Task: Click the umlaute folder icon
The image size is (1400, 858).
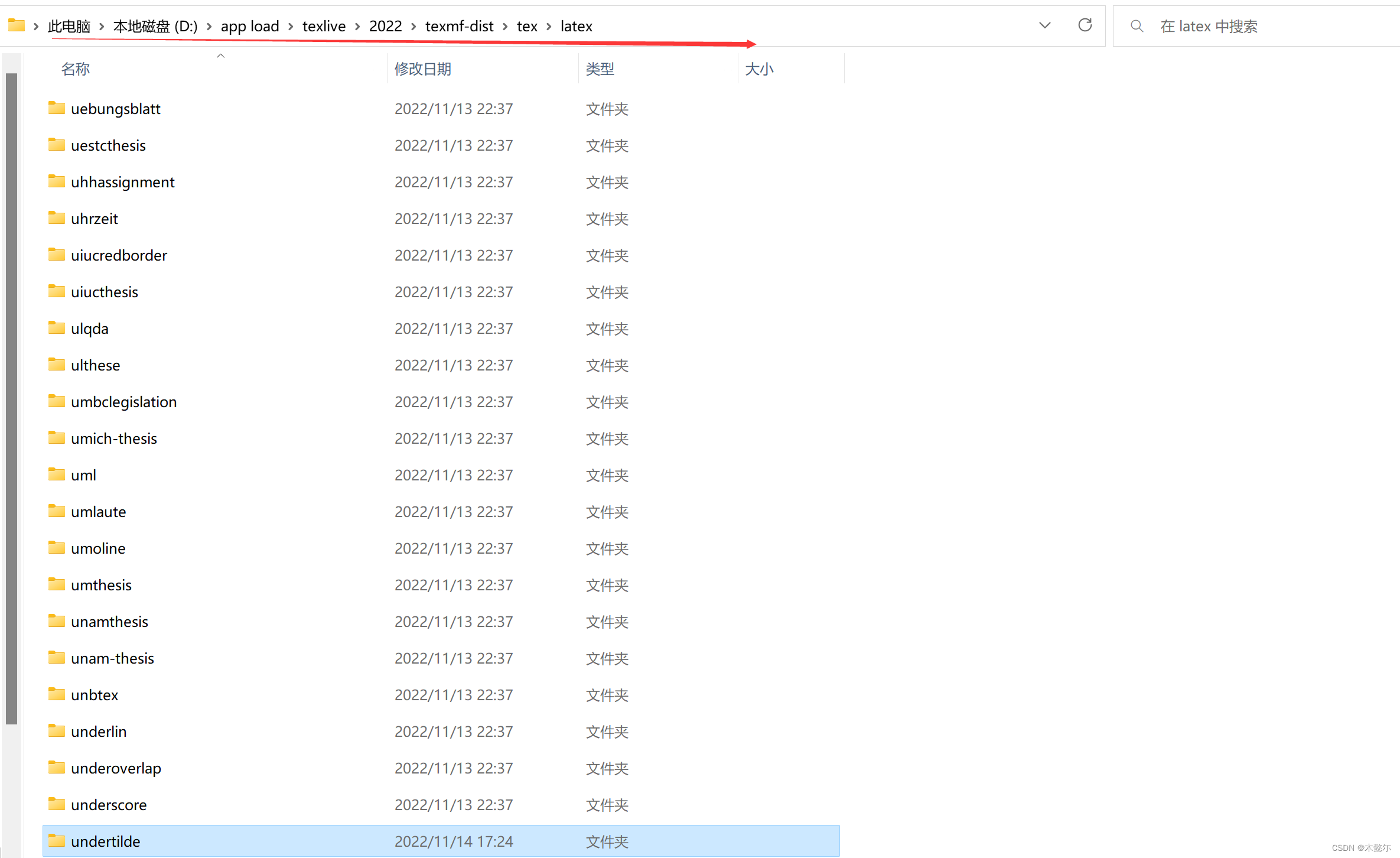Action: 57,511
